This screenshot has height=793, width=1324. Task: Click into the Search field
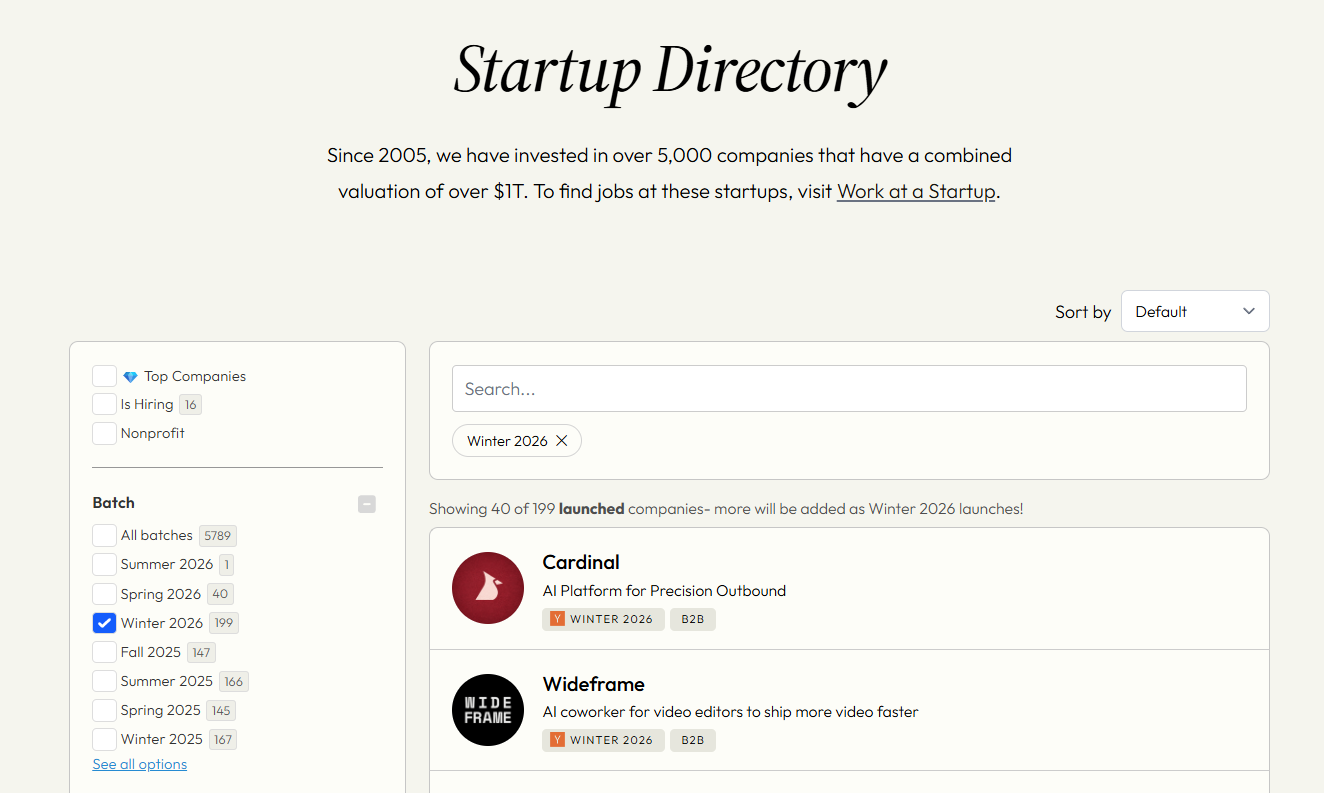pos(849,389)
